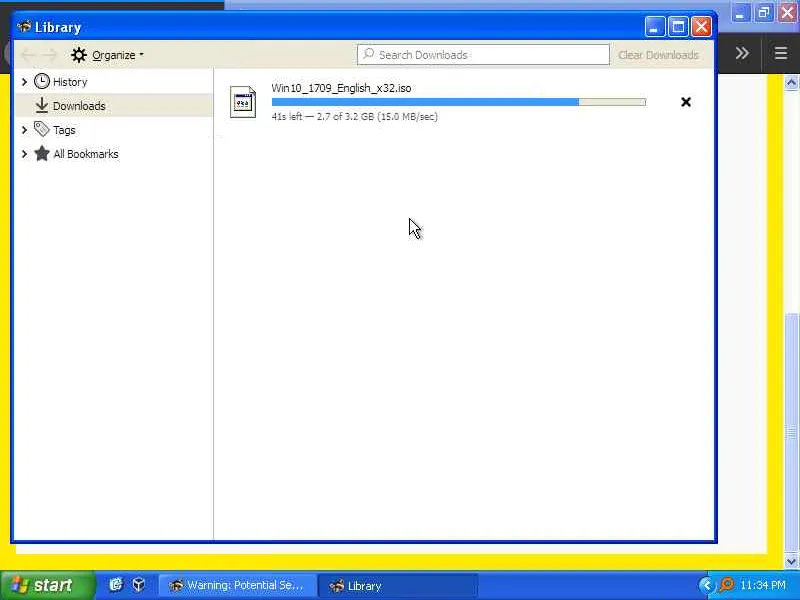This screenshot has width=800, height=600.
Task: Open browser overflow chevron menu behind Library
Action: pyautogui.click(x=742, y=53)
